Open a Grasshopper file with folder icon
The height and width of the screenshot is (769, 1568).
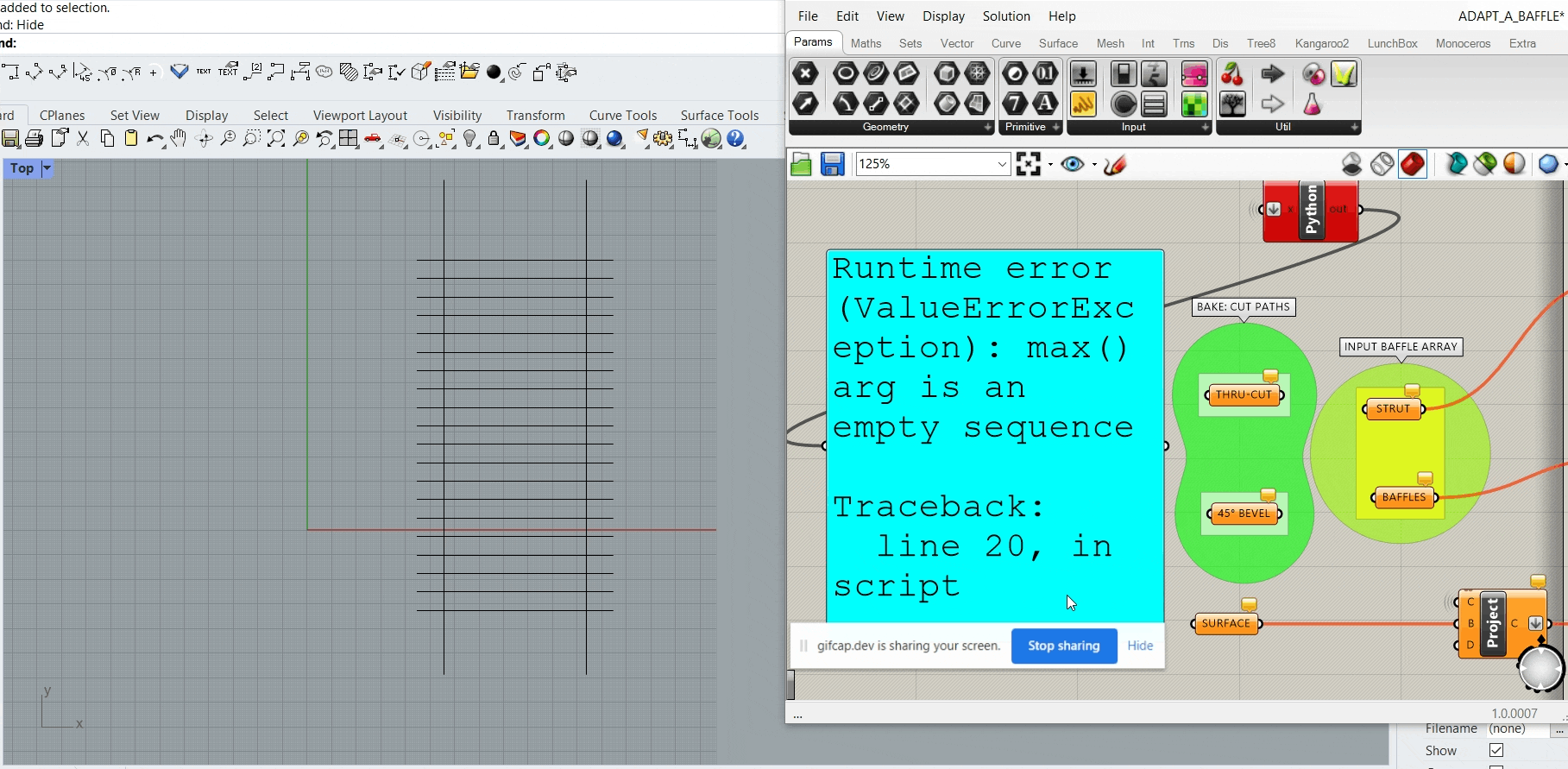click(801, 164)
